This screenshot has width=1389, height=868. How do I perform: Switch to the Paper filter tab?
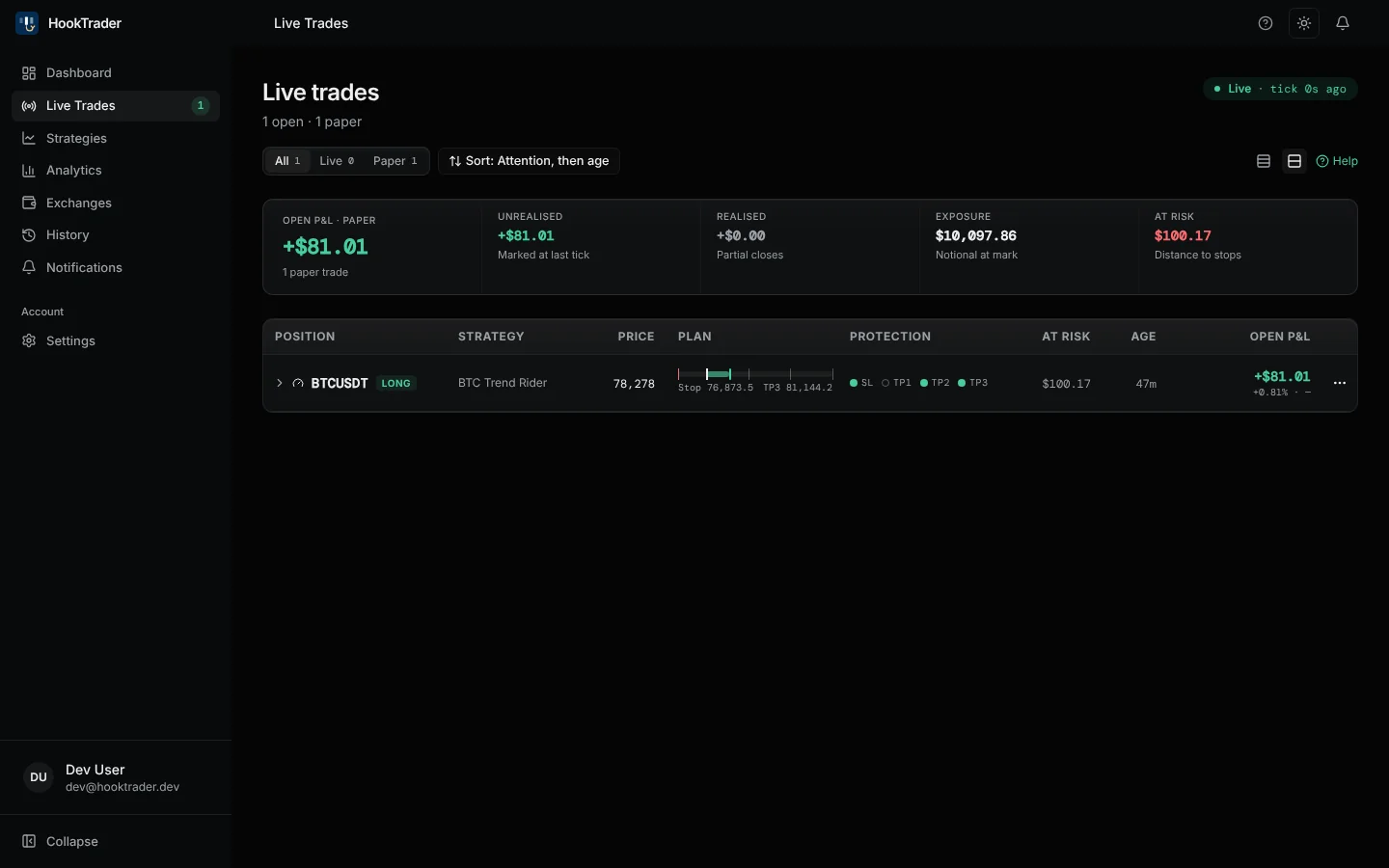click(395, 161)
